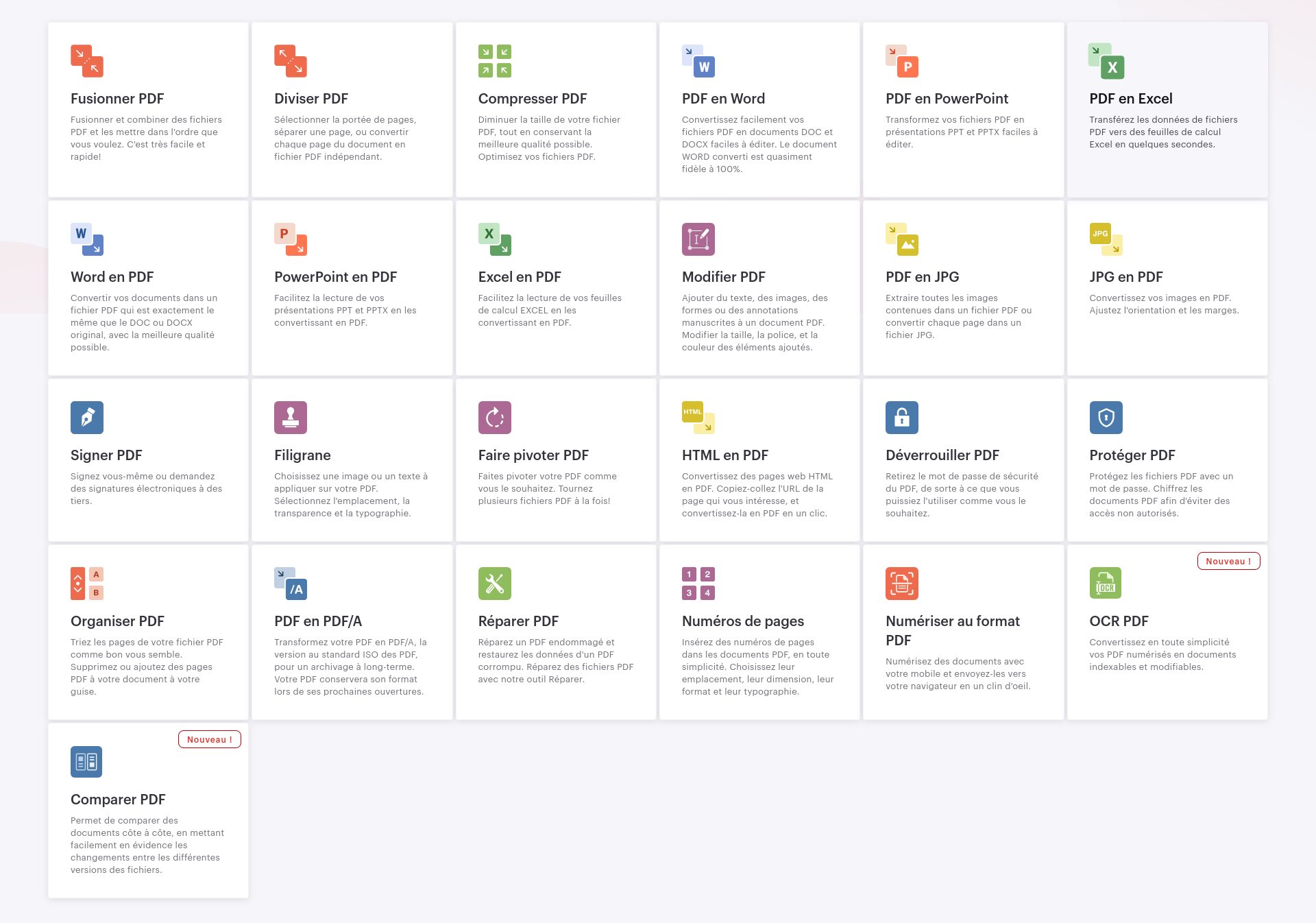This screenshot has width=1316, height=923.
Task: Click description 'Permet de comparer des'
Action: tap(124, 820)
